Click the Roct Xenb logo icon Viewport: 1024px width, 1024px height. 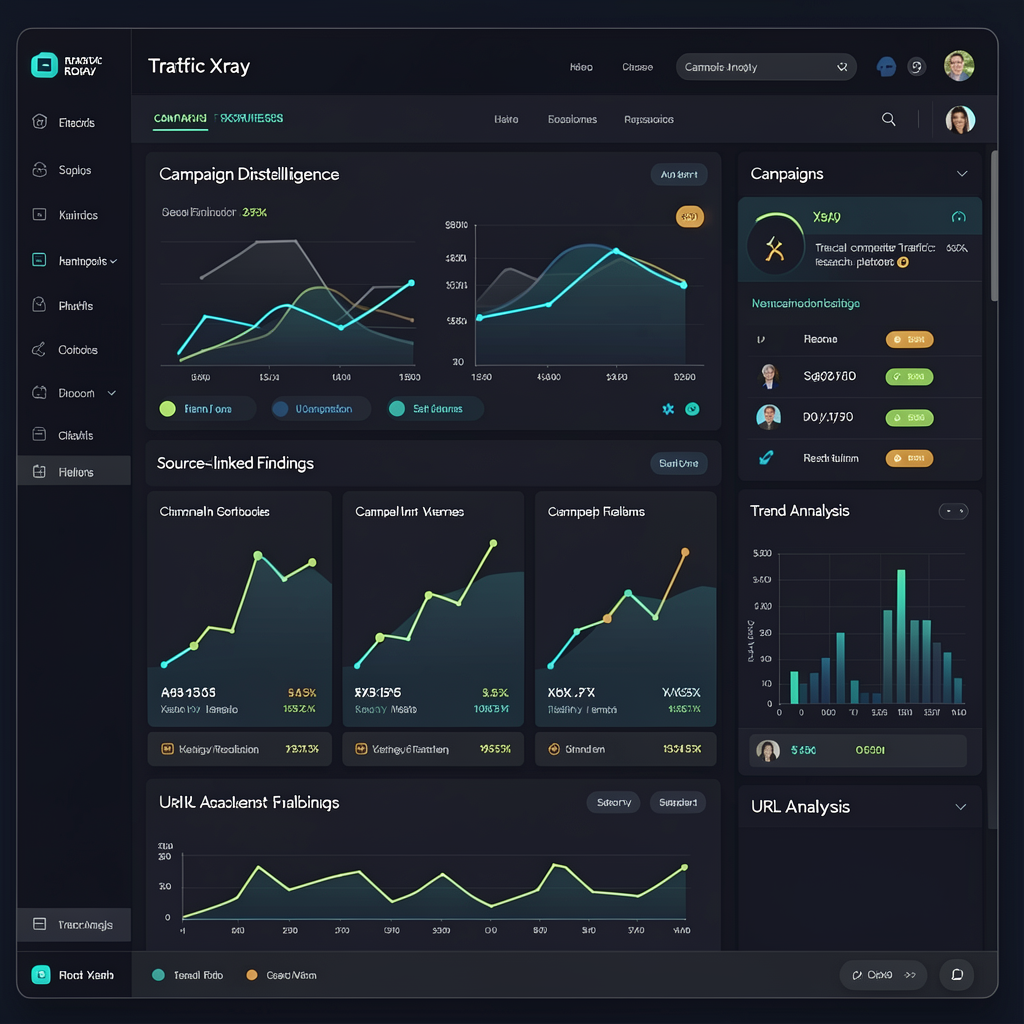tap(40, 974)
